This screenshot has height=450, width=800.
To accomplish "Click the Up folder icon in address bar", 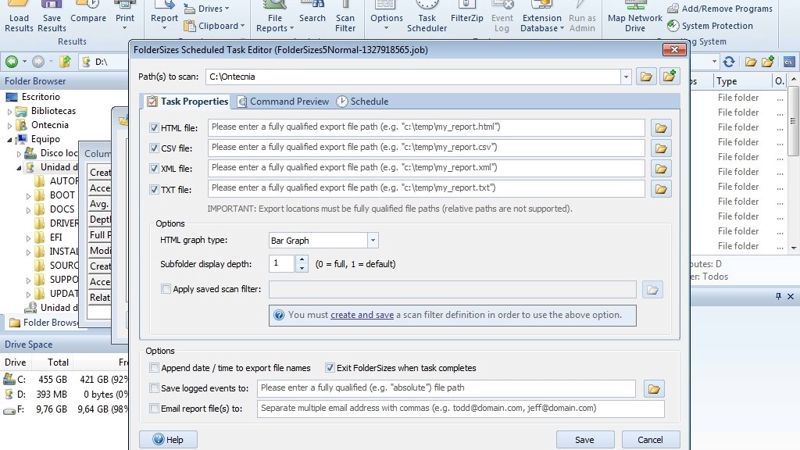I will click(65, 62).
